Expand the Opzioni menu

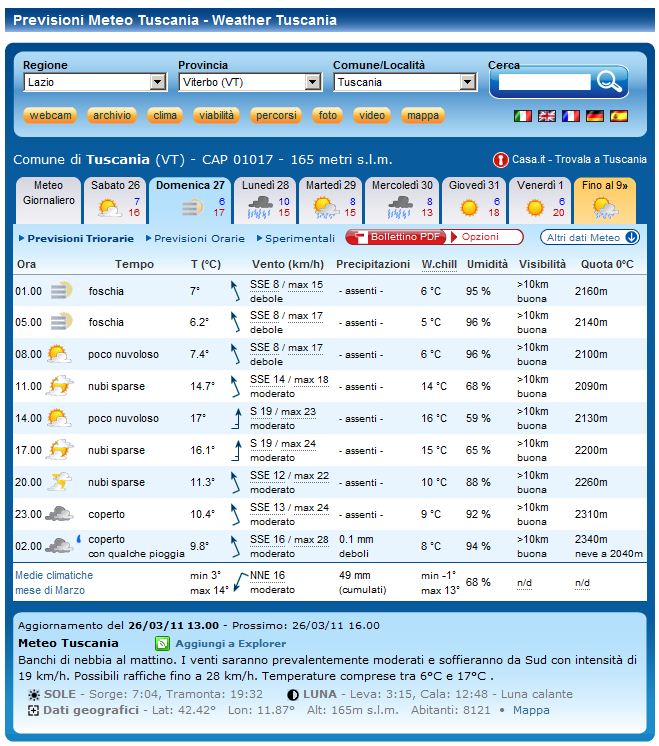(486, 237)
